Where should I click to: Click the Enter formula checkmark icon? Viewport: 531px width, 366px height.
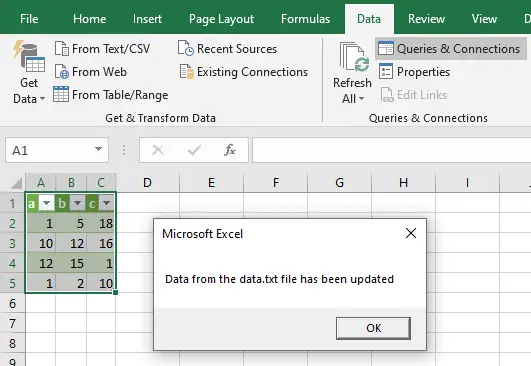coord(194,150)
